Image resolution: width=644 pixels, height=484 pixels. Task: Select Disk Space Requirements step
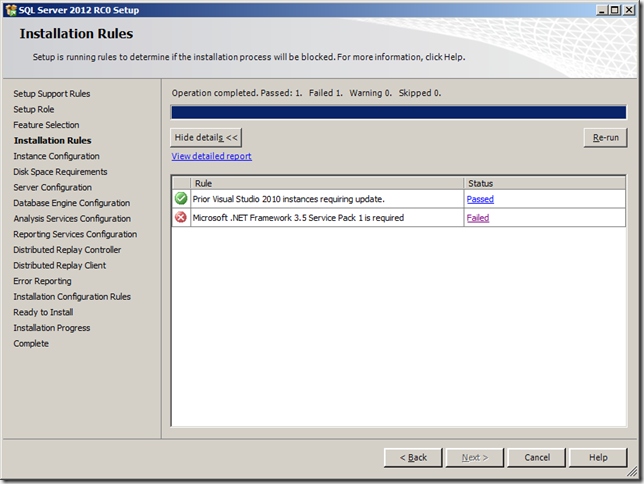pos(60,172)
